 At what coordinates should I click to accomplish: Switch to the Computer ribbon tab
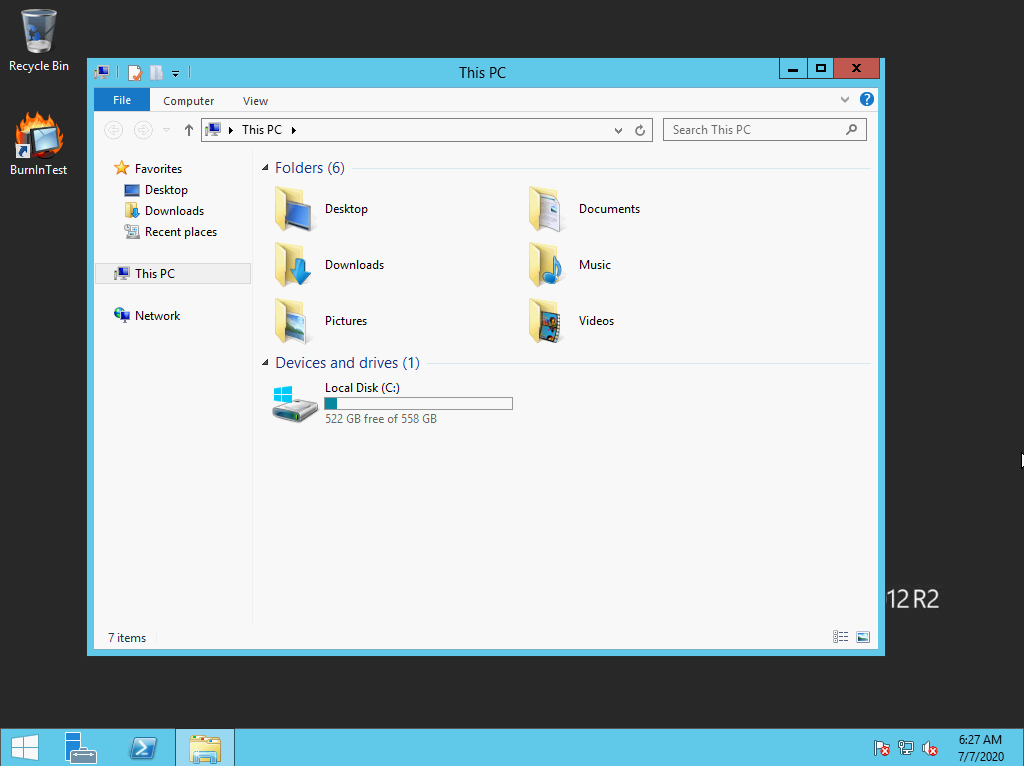pos(188,101)
